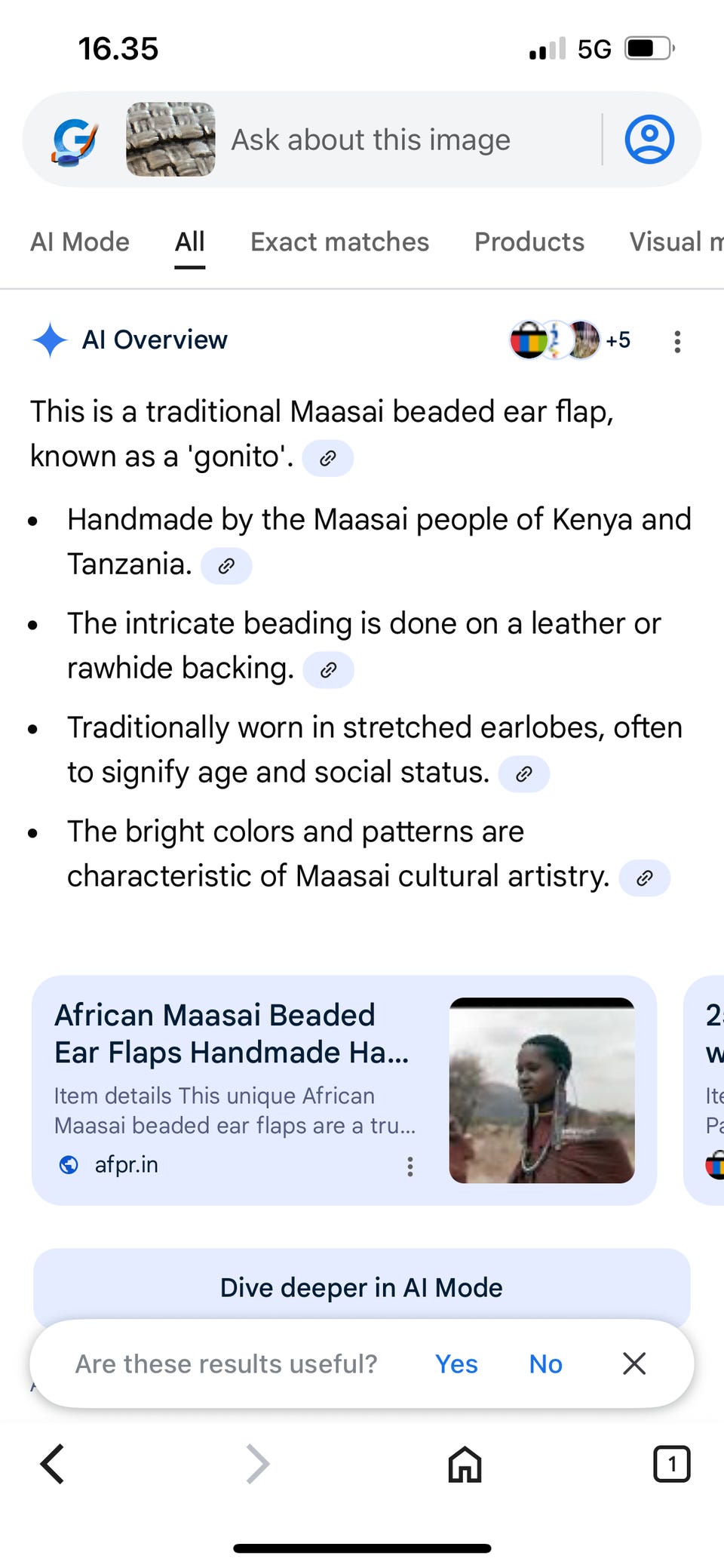The height and width of the screenshot is (1568, 724).
Task: Tap Dive deeper in AI Mode button
Action: click(x=361, y=1287)
